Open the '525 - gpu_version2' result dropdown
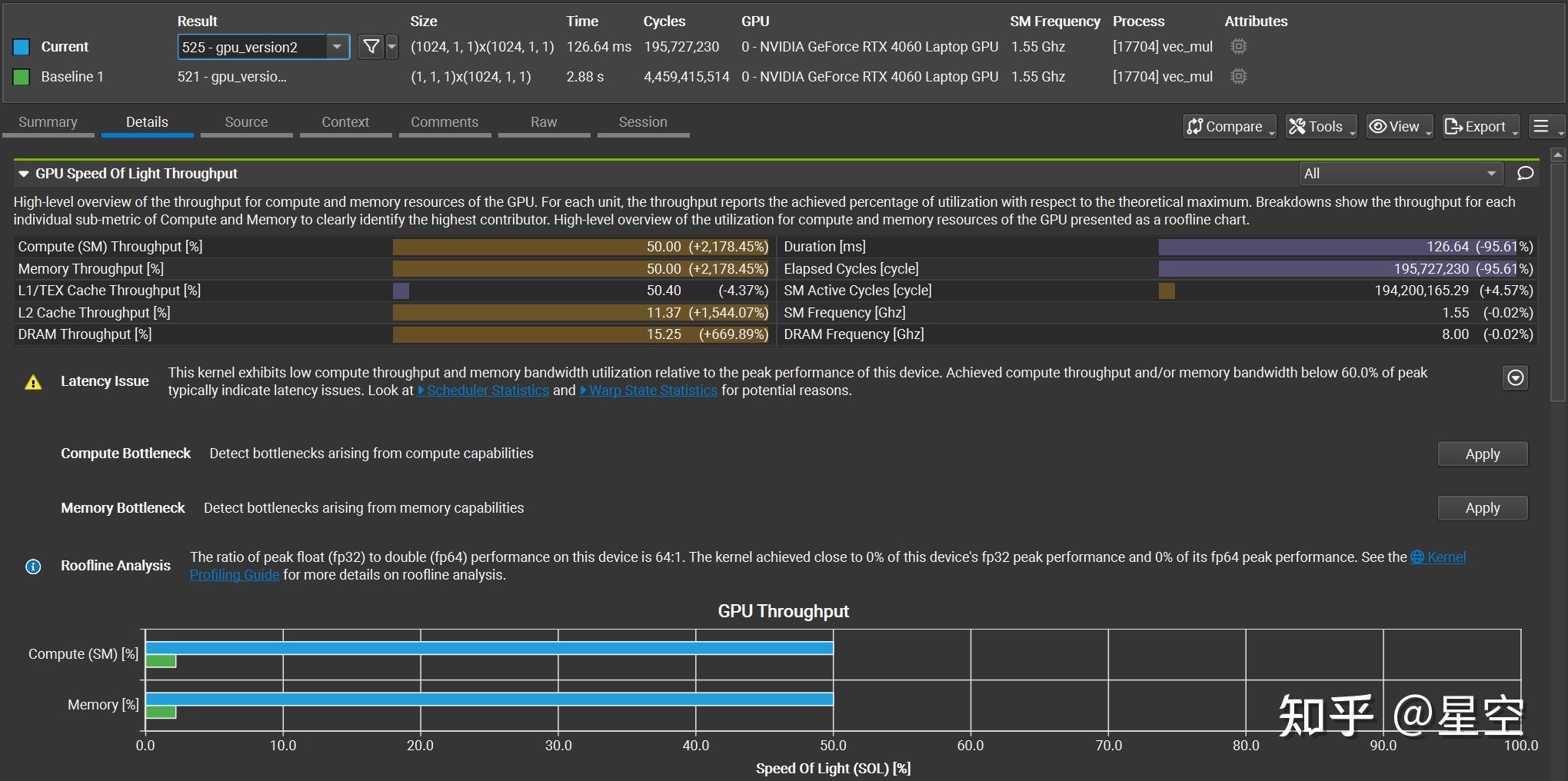The width and height of the screenshot is (1568, 781). coord(337,47)
